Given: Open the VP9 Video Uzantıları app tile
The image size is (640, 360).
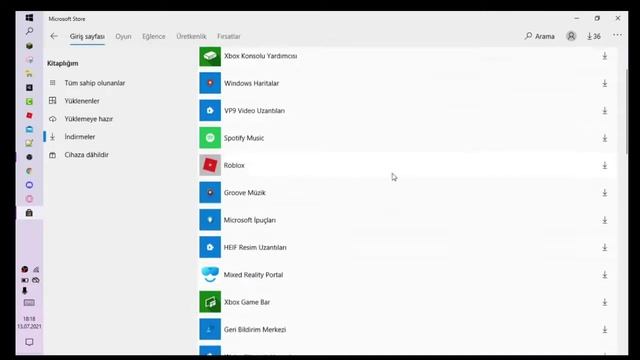Looking at the screenshot, I should click(210, 111).
